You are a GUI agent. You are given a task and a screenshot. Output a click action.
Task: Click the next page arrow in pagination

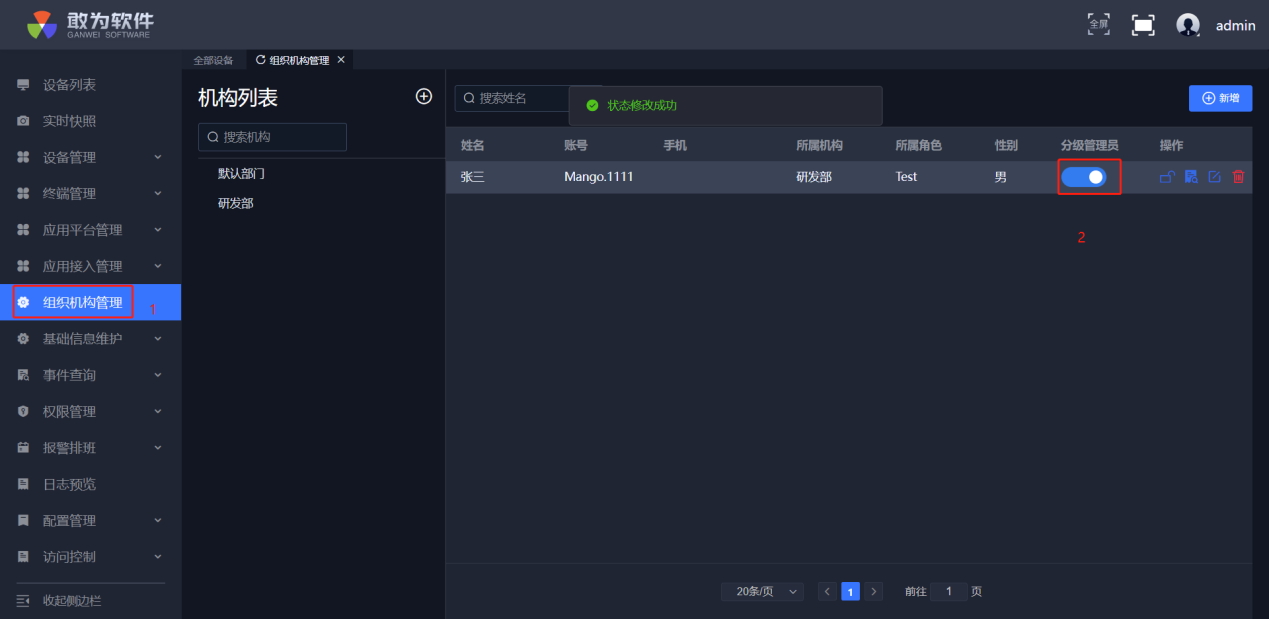tap(874, 591)
